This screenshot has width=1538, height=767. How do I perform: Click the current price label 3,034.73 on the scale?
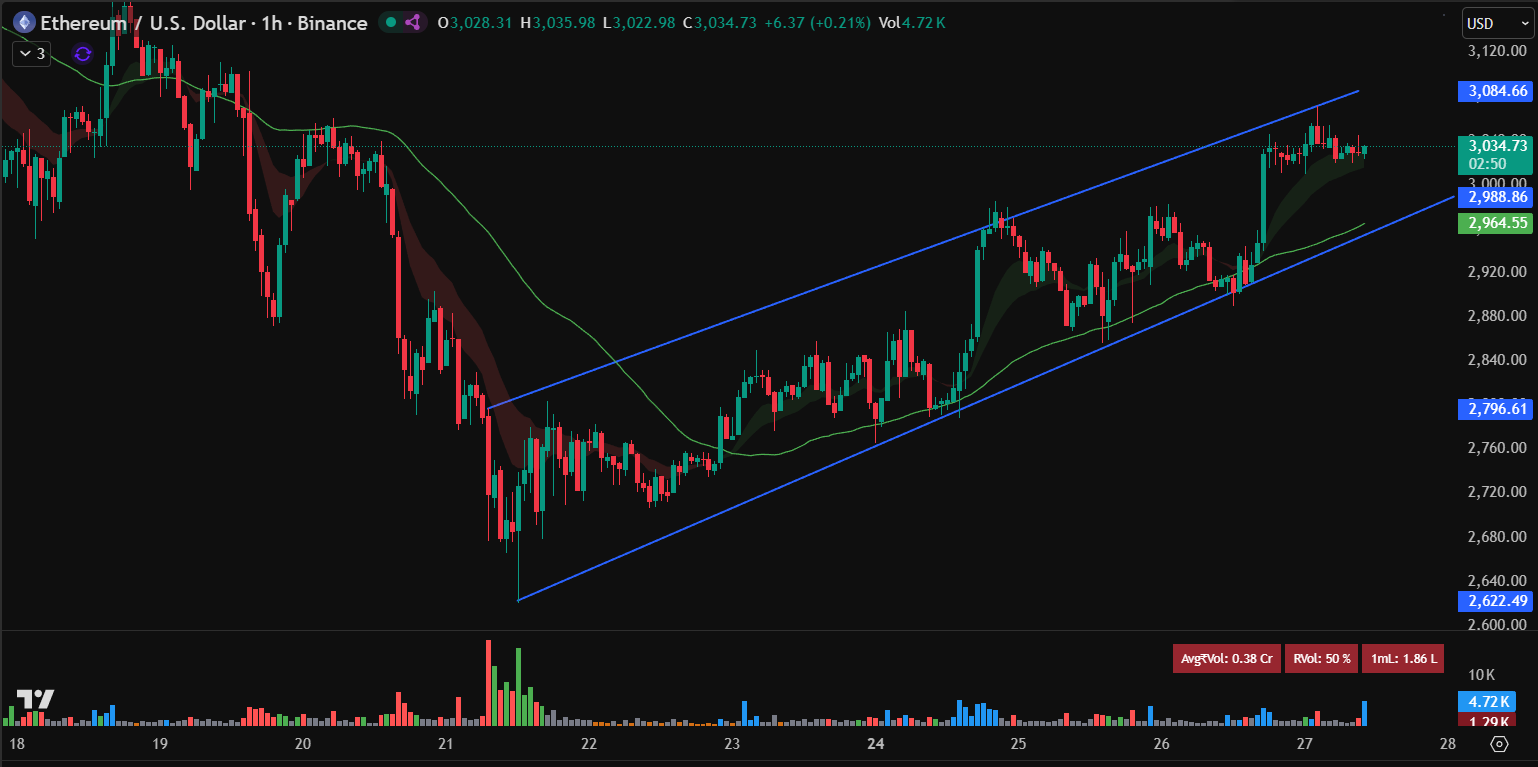point(1494,146)
